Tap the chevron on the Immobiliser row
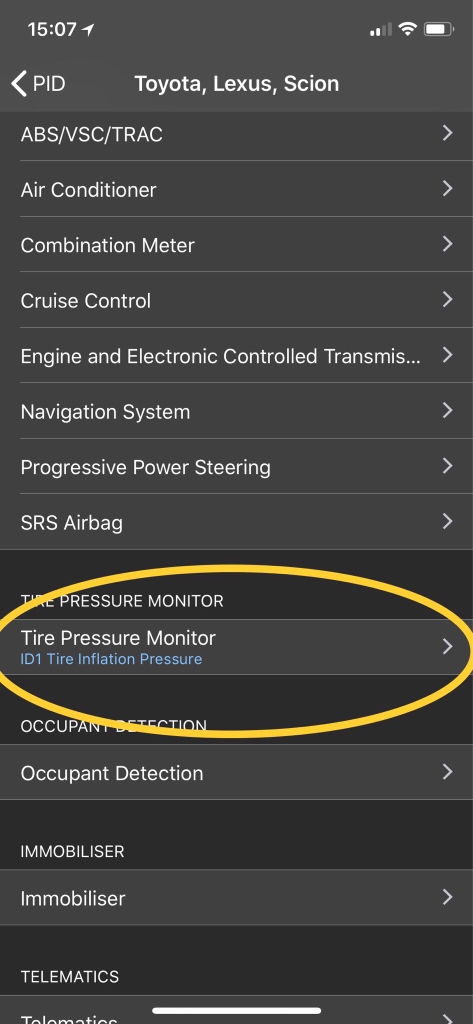The width and height of the screenshot is (473, 1024). coord(448,897)
